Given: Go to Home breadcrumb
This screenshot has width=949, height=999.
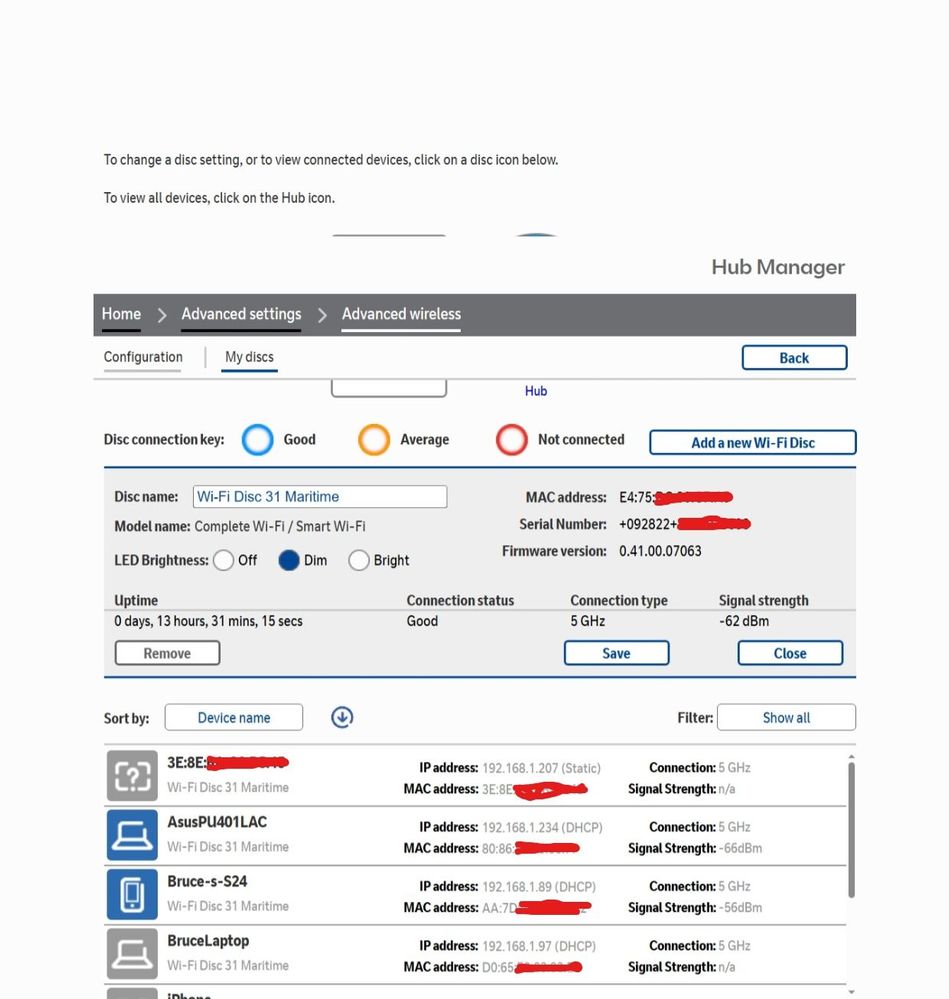Looking at the screenshot, I should tap(121, 314).
